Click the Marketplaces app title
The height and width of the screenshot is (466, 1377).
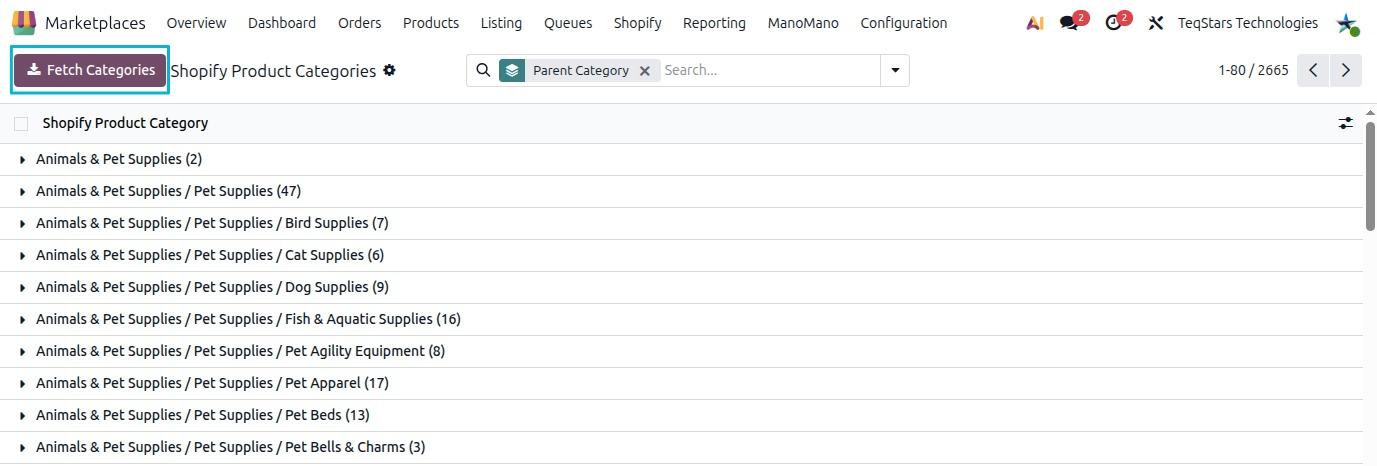[95, 23]
